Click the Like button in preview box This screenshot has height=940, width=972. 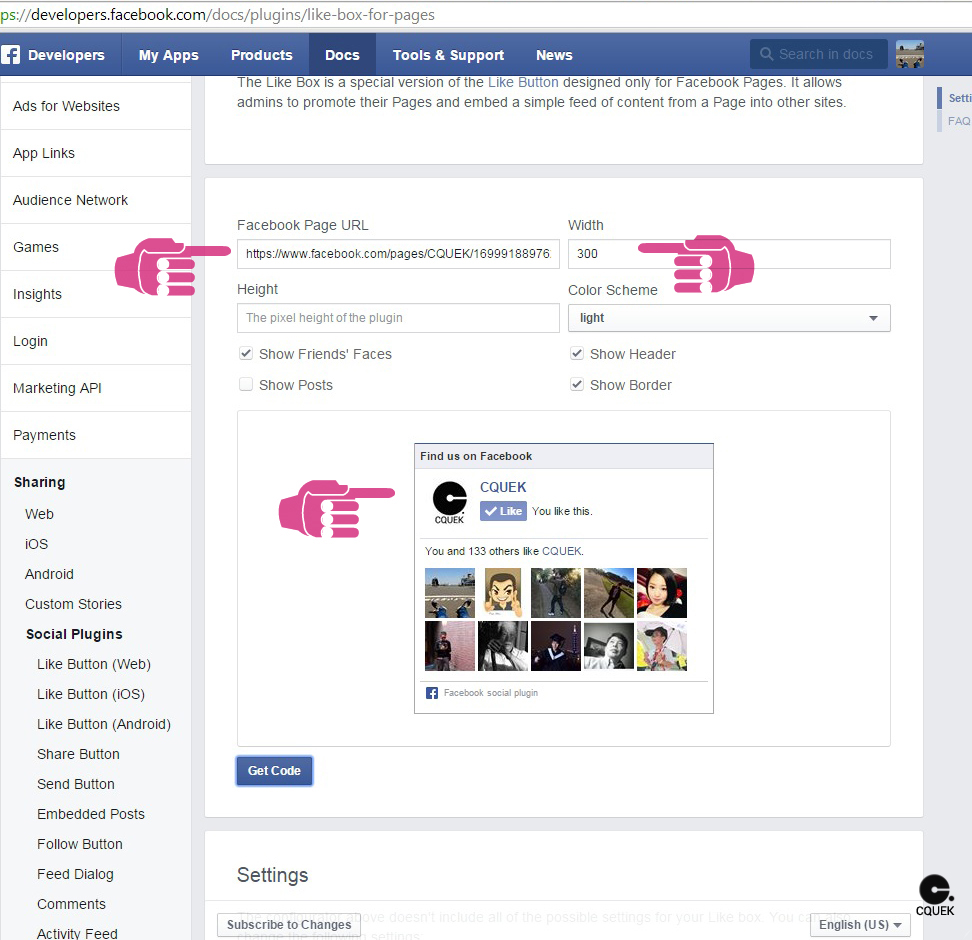(x=503, y=511)
